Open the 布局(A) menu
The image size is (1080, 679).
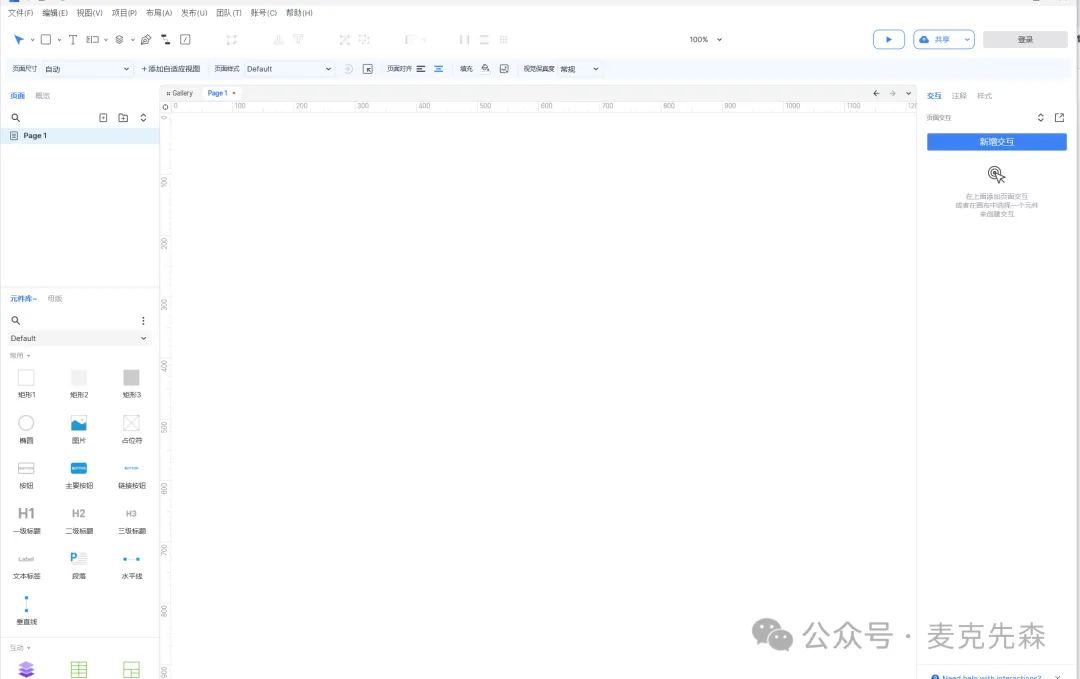point(159,13)
